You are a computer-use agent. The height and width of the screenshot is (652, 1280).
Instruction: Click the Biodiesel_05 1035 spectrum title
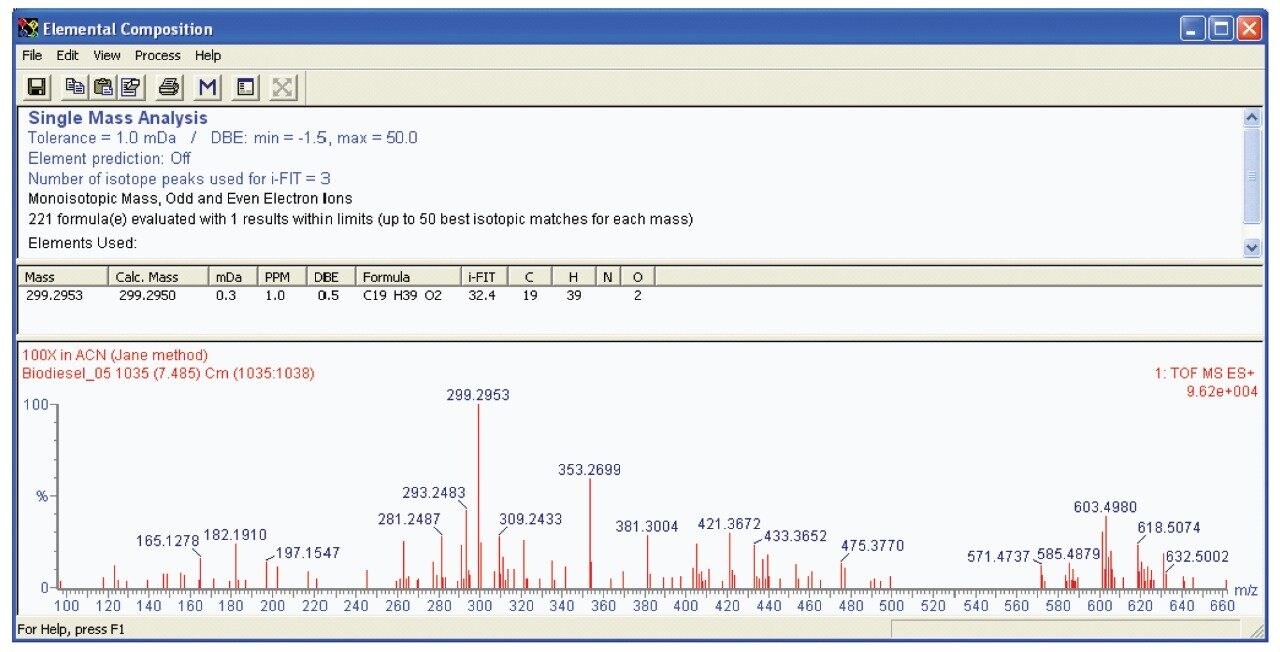168,374
